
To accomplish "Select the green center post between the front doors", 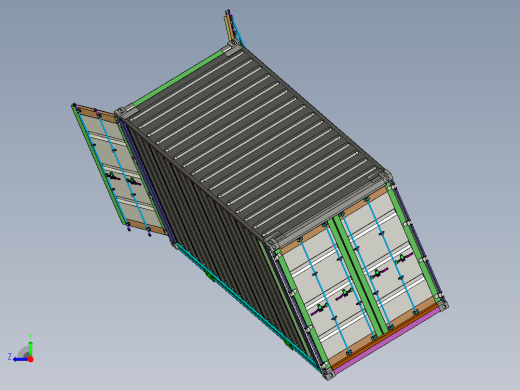I will click(357, 277).
